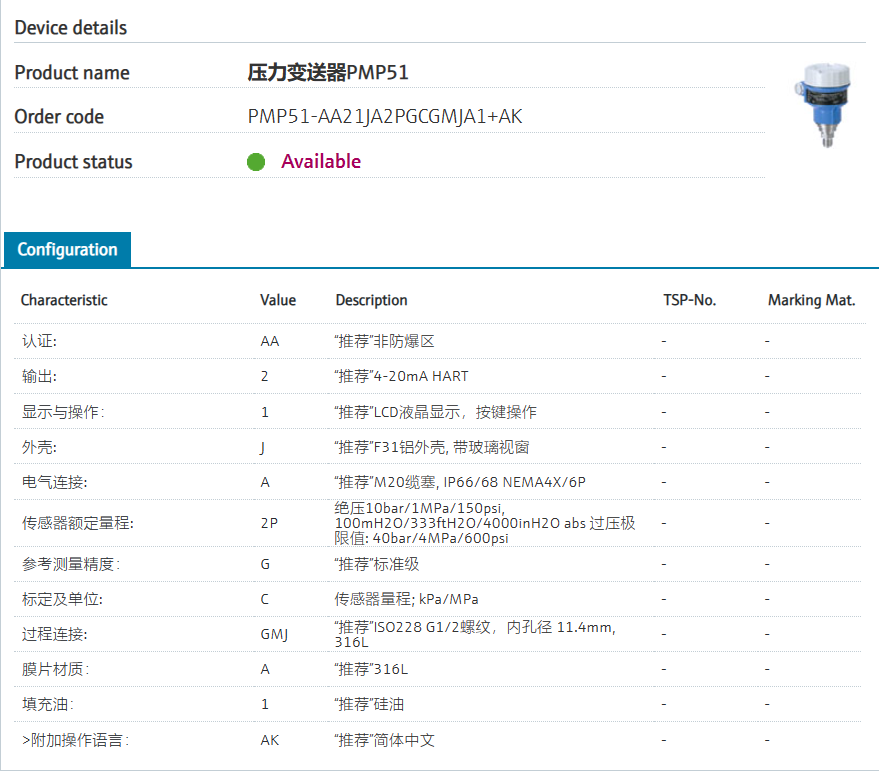Click the PMP51 pressure transmitter product image
The width and height of the screenshot is (879, 772).
(826, 104)
